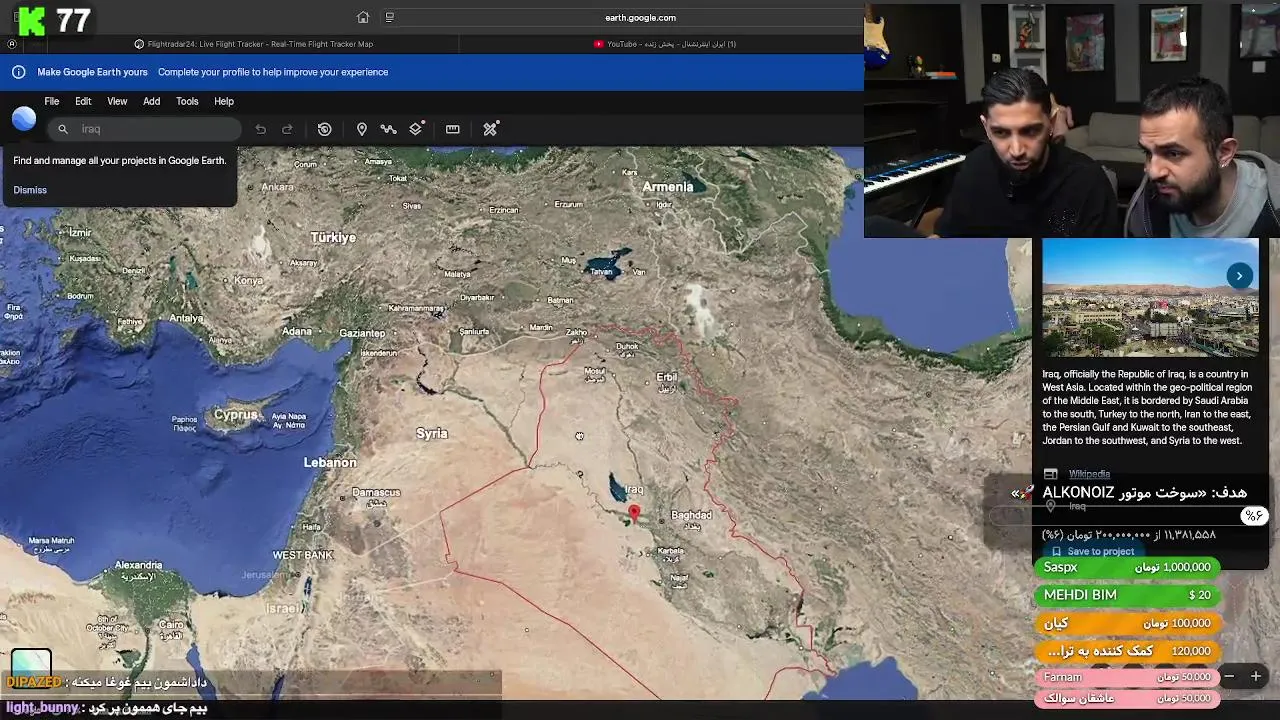The image size is (1280, 720).
Task: Open the Help menu
Action: tap(224, 101)
